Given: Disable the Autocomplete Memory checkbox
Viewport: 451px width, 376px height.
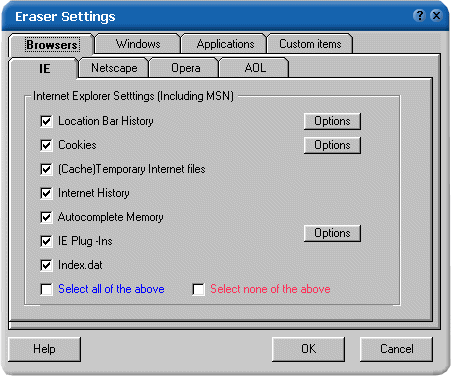Looking at the screenshot, I should tap(46, 217).
